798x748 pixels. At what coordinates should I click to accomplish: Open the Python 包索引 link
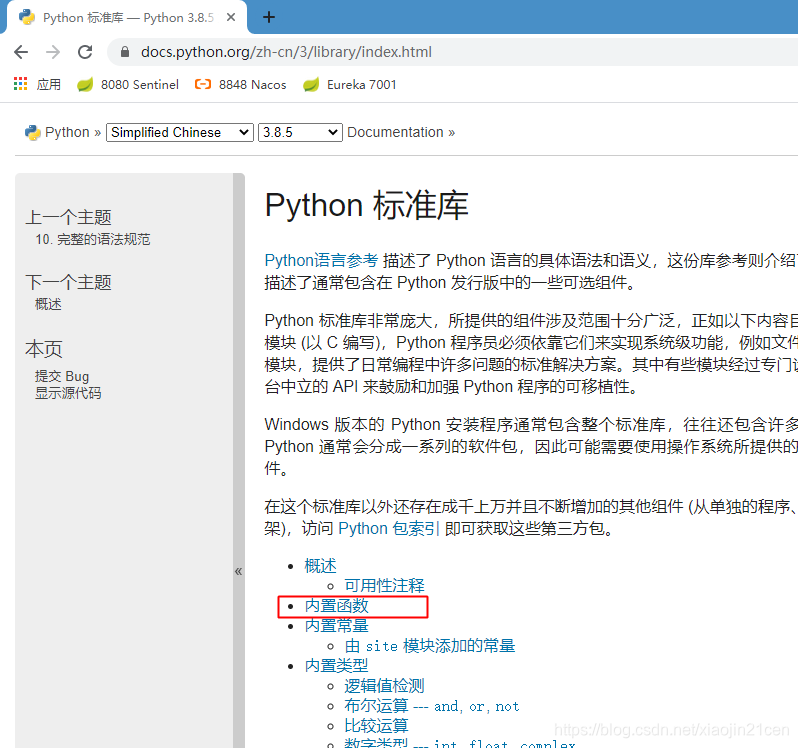[x=389, y=529]
